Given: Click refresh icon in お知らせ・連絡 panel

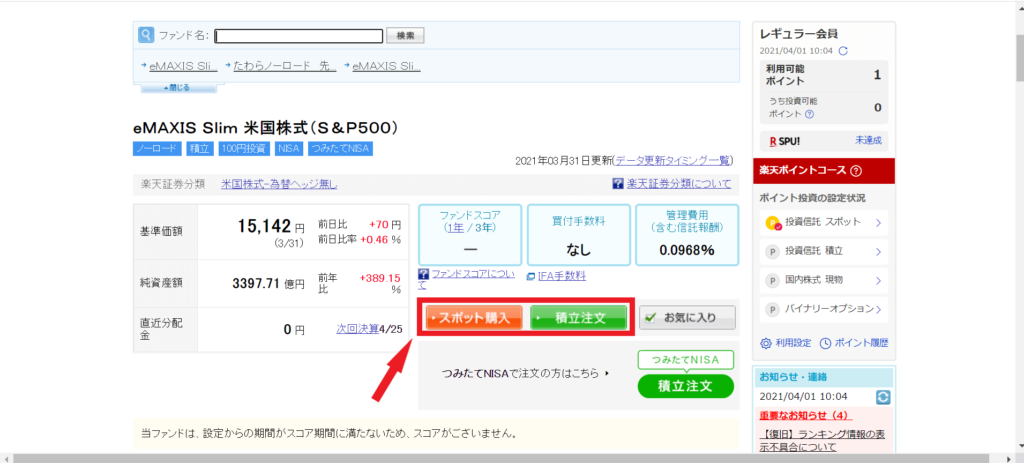Looking at the screenshot, I should pyautogui.click(x=882, y=396).
